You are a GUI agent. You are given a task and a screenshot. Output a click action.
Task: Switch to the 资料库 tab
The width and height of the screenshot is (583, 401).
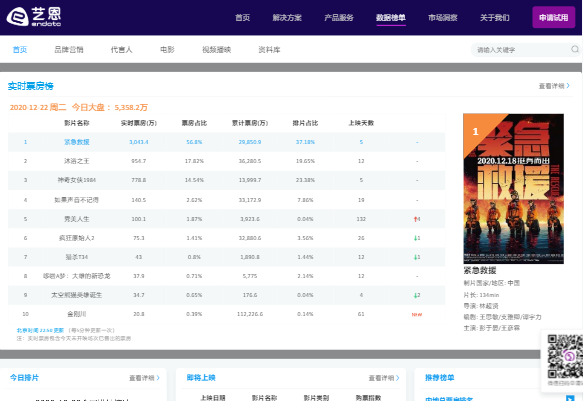point(269,49)
